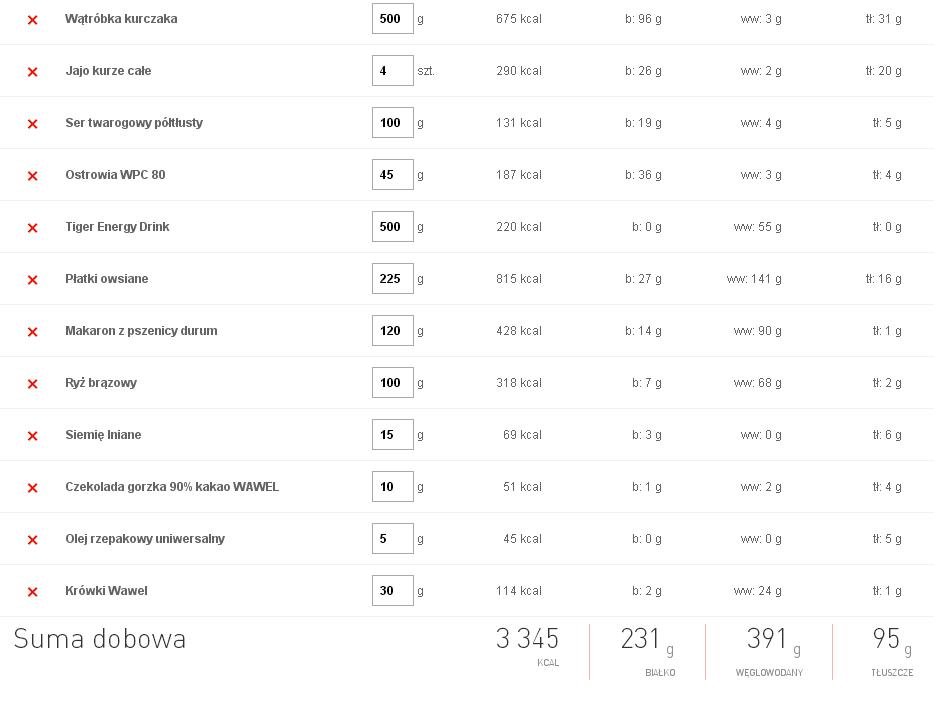Remove Siemię lniane entry
The width and height of the screenshot is (938, 718).
[x=33, y=436]
